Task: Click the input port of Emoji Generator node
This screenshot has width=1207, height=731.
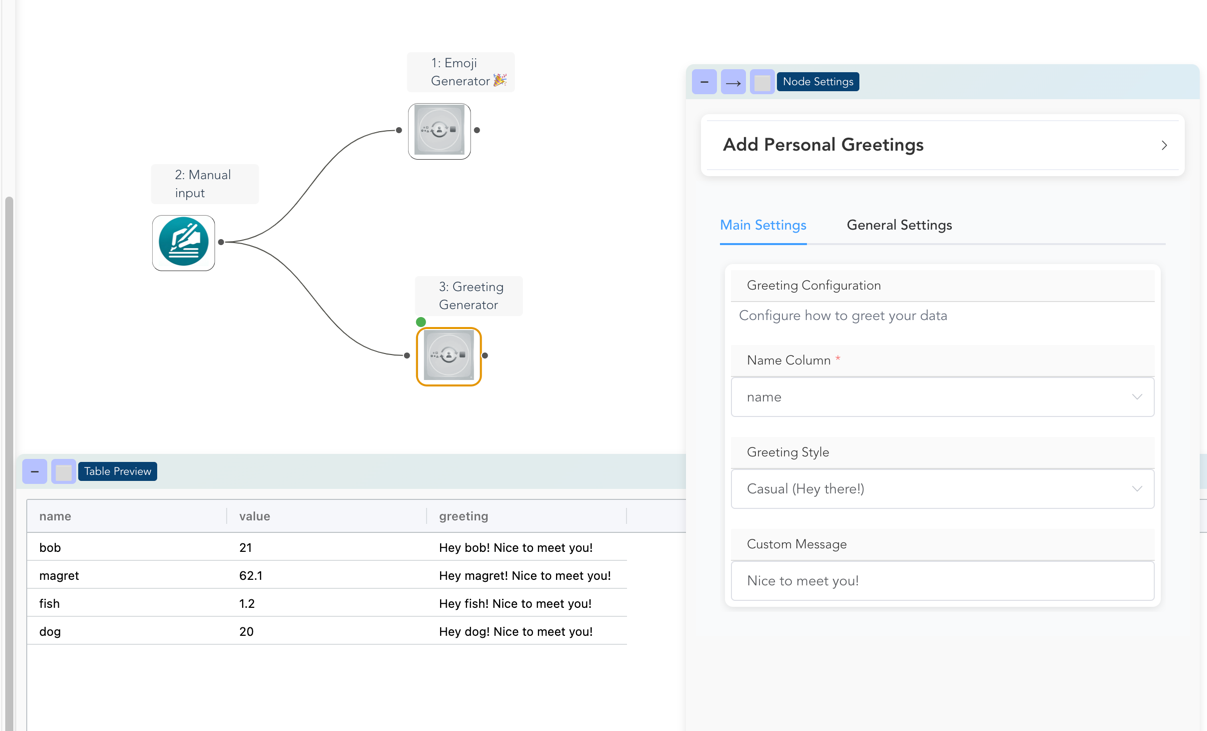Action: coord(399,130)
